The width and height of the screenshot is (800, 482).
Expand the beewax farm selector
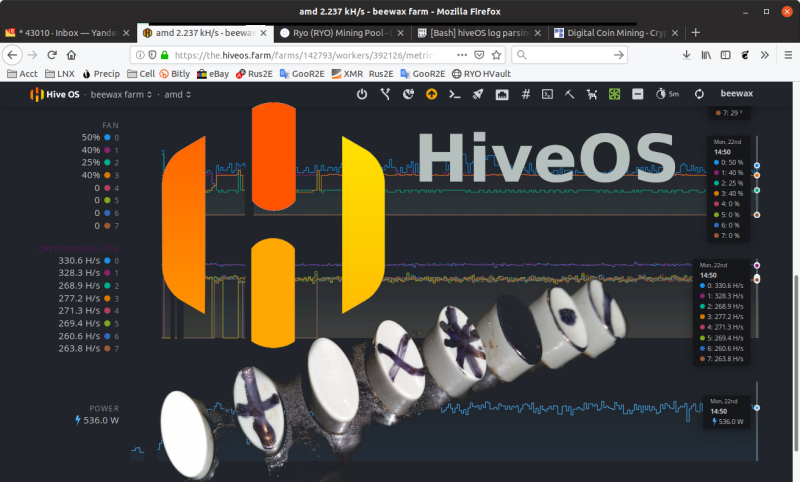(x=121, y=94)
